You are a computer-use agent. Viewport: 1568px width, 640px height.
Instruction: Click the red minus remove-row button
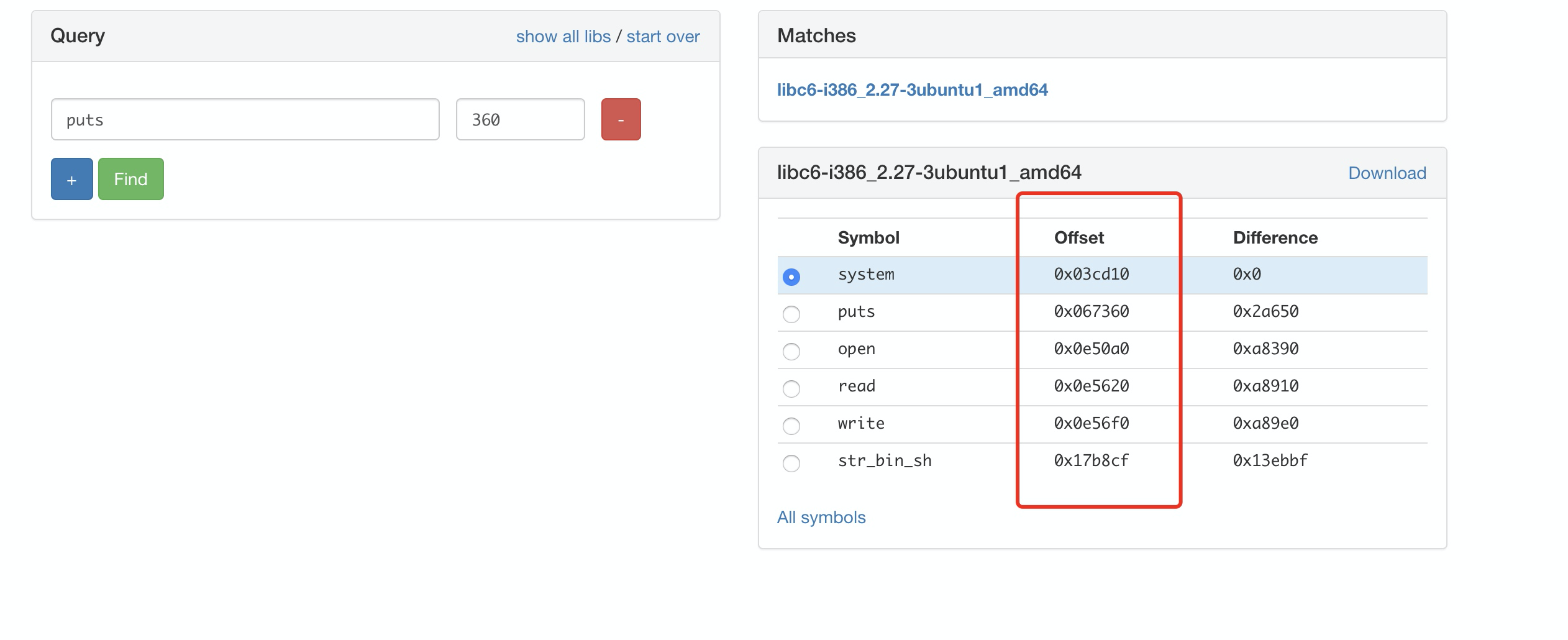(621, 119)
